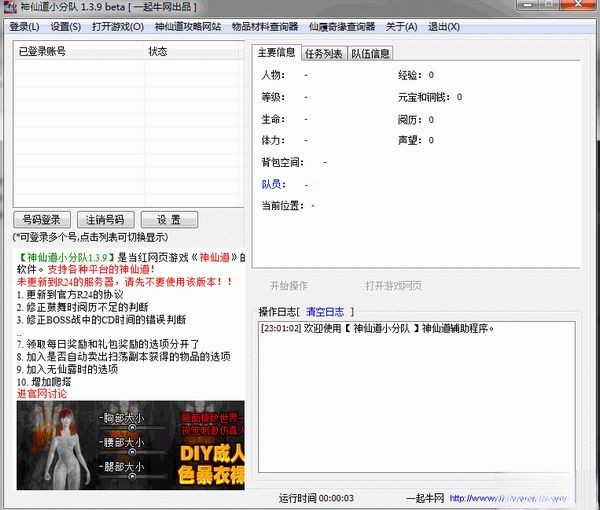The image size is (600, 510).
Task: Click the 设置 button below account list
Action: click(x=162, y=220)
